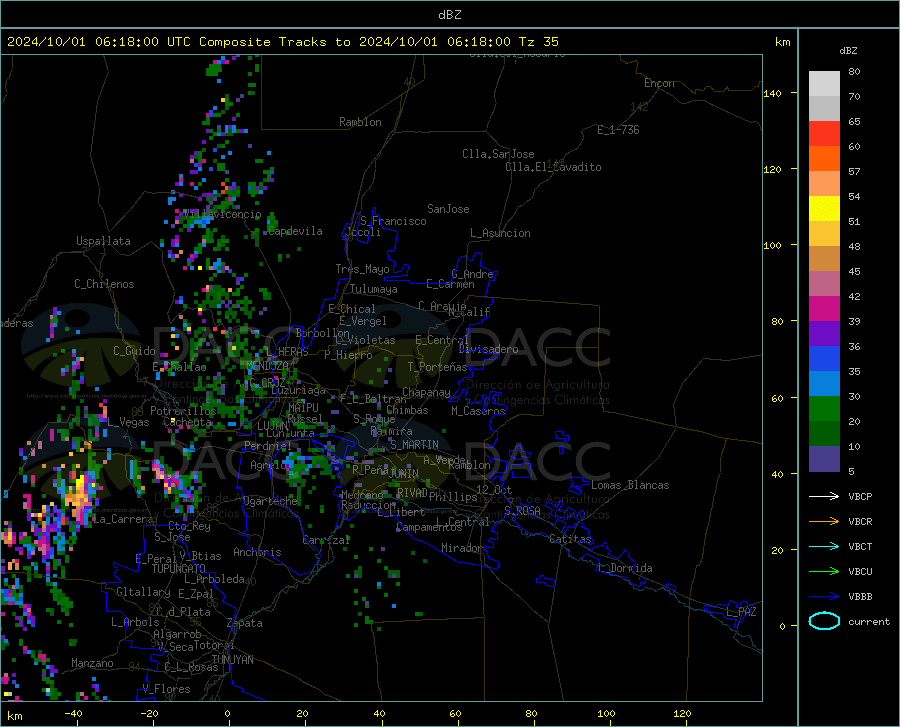Click the E_1-736 map label
Image resolution: width=900 pixels, height=727 pixels.
[x=618, y=130]
